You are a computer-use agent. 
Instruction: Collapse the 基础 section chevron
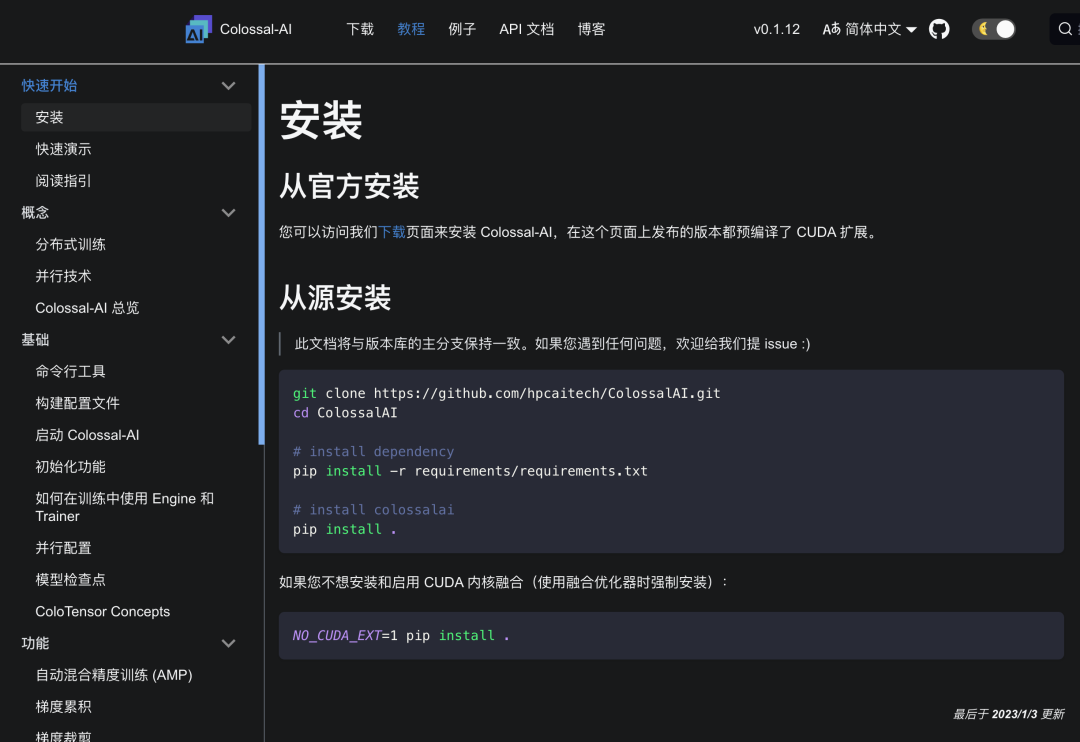(229, 340)
